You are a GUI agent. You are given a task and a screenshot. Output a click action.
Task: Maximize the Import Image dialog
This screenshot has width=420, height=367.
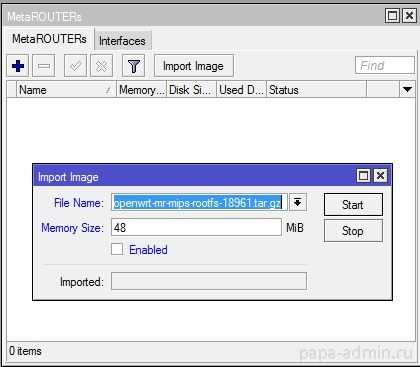[x=363, y=175]
